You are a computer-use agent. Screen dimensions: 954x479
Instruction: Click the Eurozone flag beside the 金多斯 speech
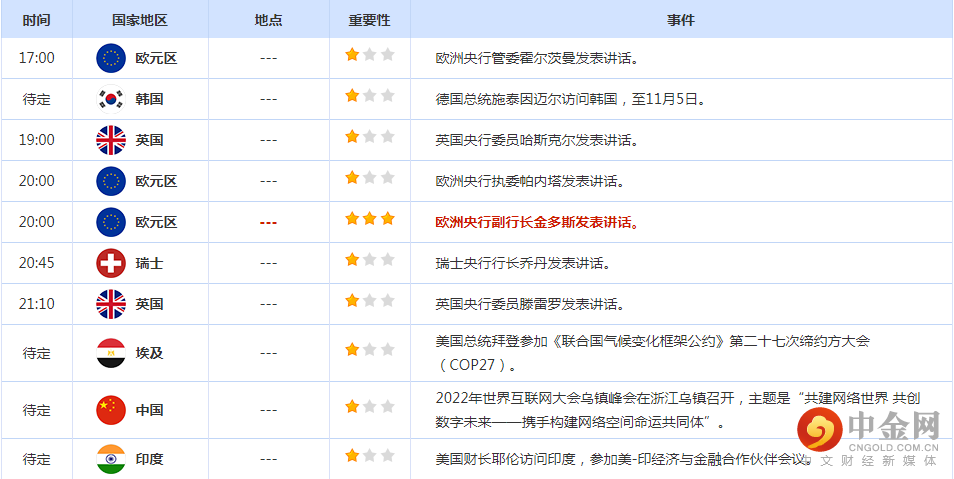click(x=111, y=222)
